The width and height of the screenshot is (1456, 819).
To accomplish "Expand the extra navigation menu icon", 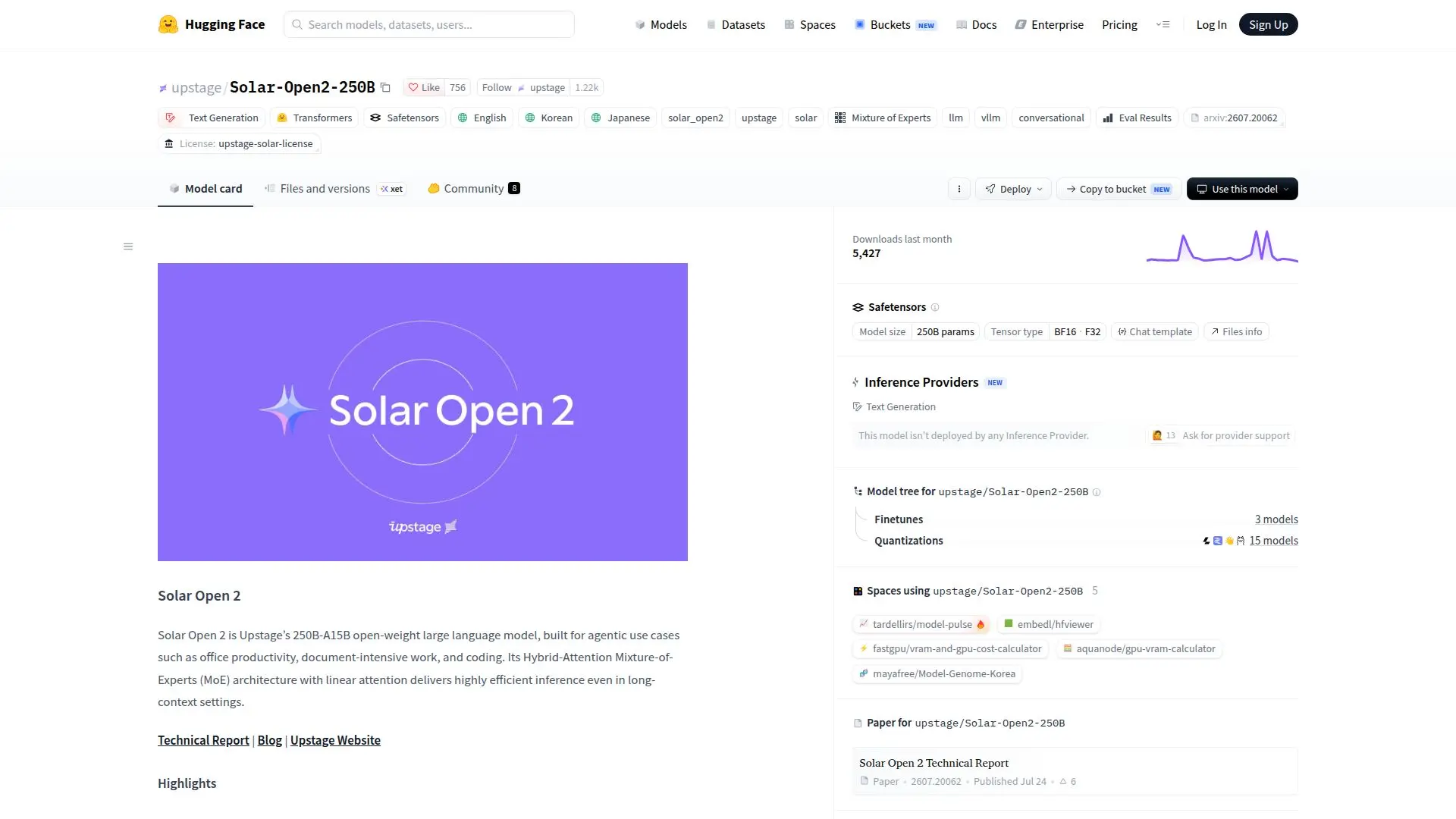I will click(x=1163, y=24).
